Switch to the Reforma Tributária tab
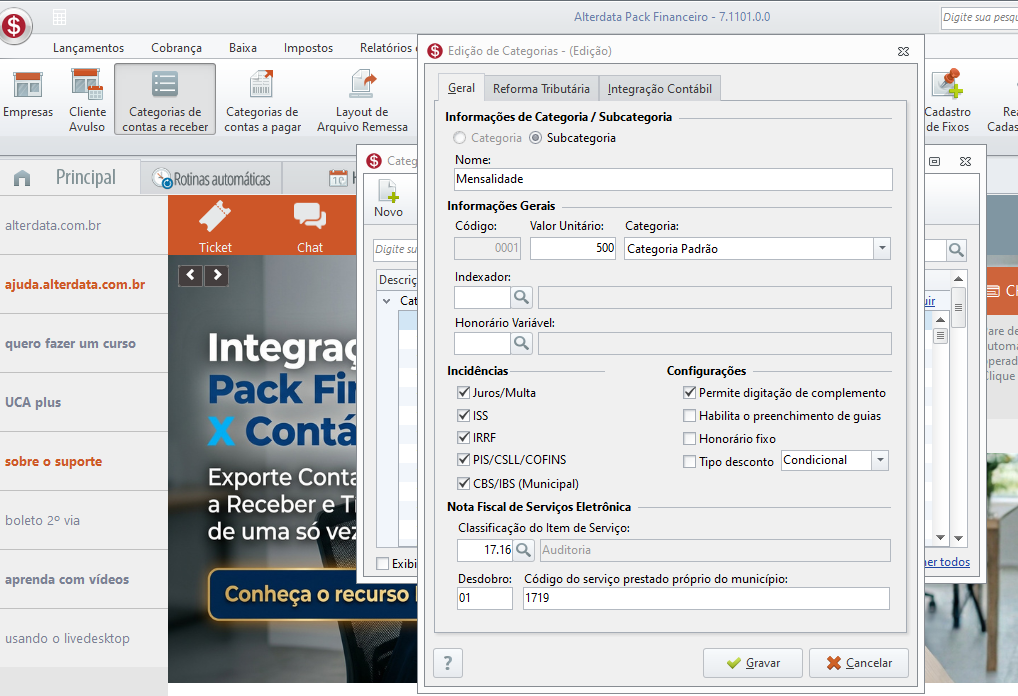 point(541,88)
